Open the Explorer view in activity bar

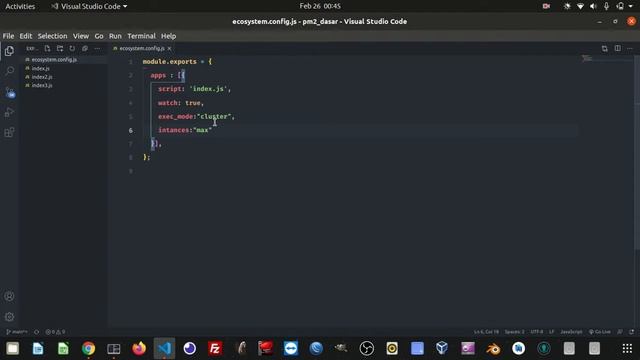click(x=9, y=51)
